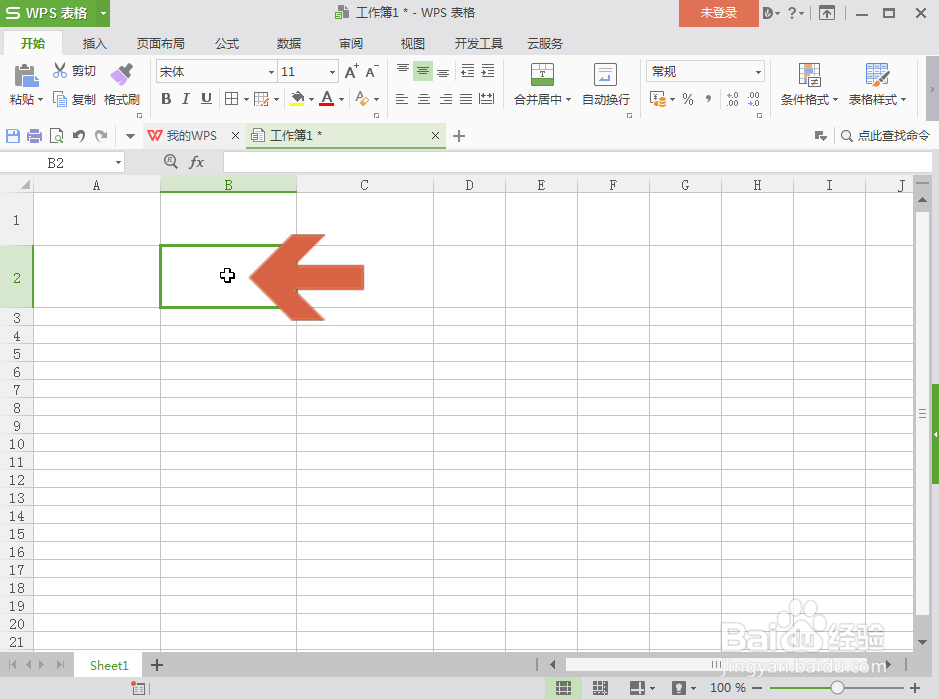Switch to the 公式 tab
939x699 pixels.
(227, 43)
